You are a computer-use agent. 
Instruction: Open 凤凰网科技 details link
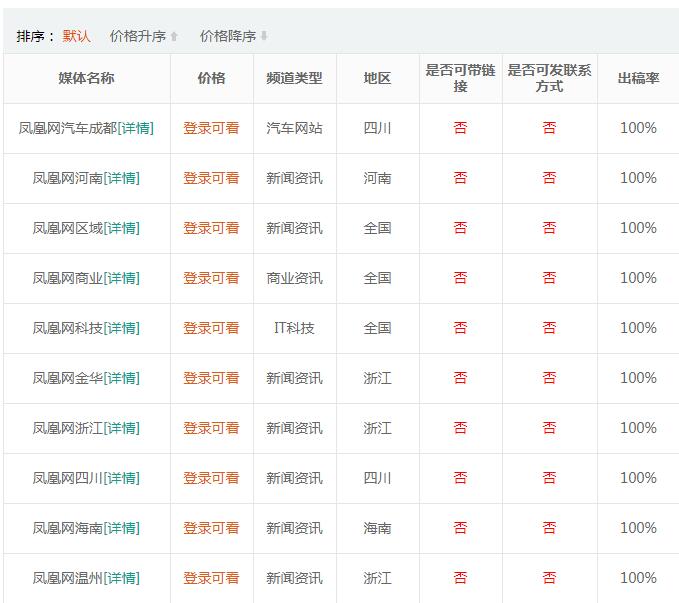tap(122, 328)
